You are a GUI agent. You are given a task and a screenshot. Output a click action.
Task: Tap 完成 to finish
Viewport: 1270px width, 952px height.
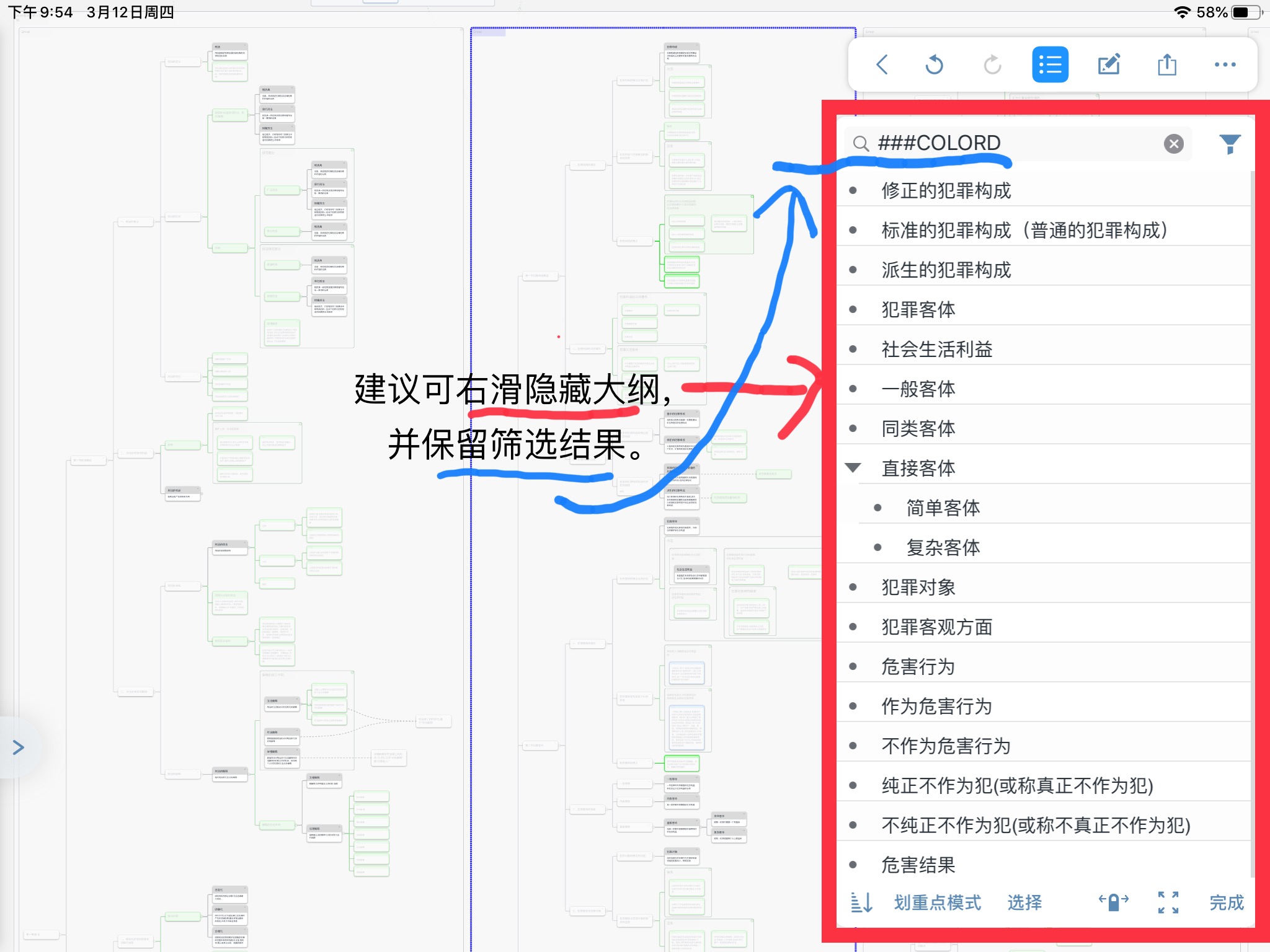pos(1227,902)
